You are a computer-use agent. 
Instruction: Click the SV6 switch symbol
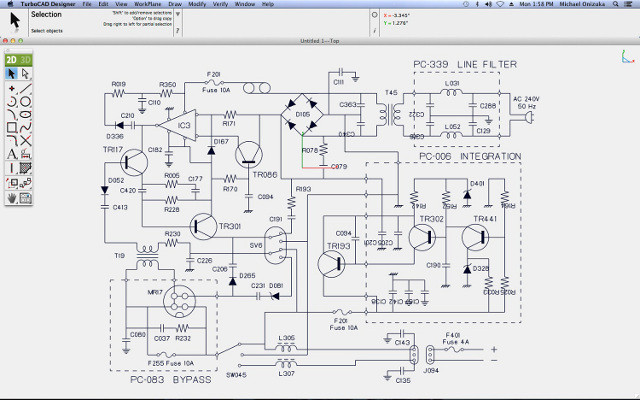(x=276, y=245)
